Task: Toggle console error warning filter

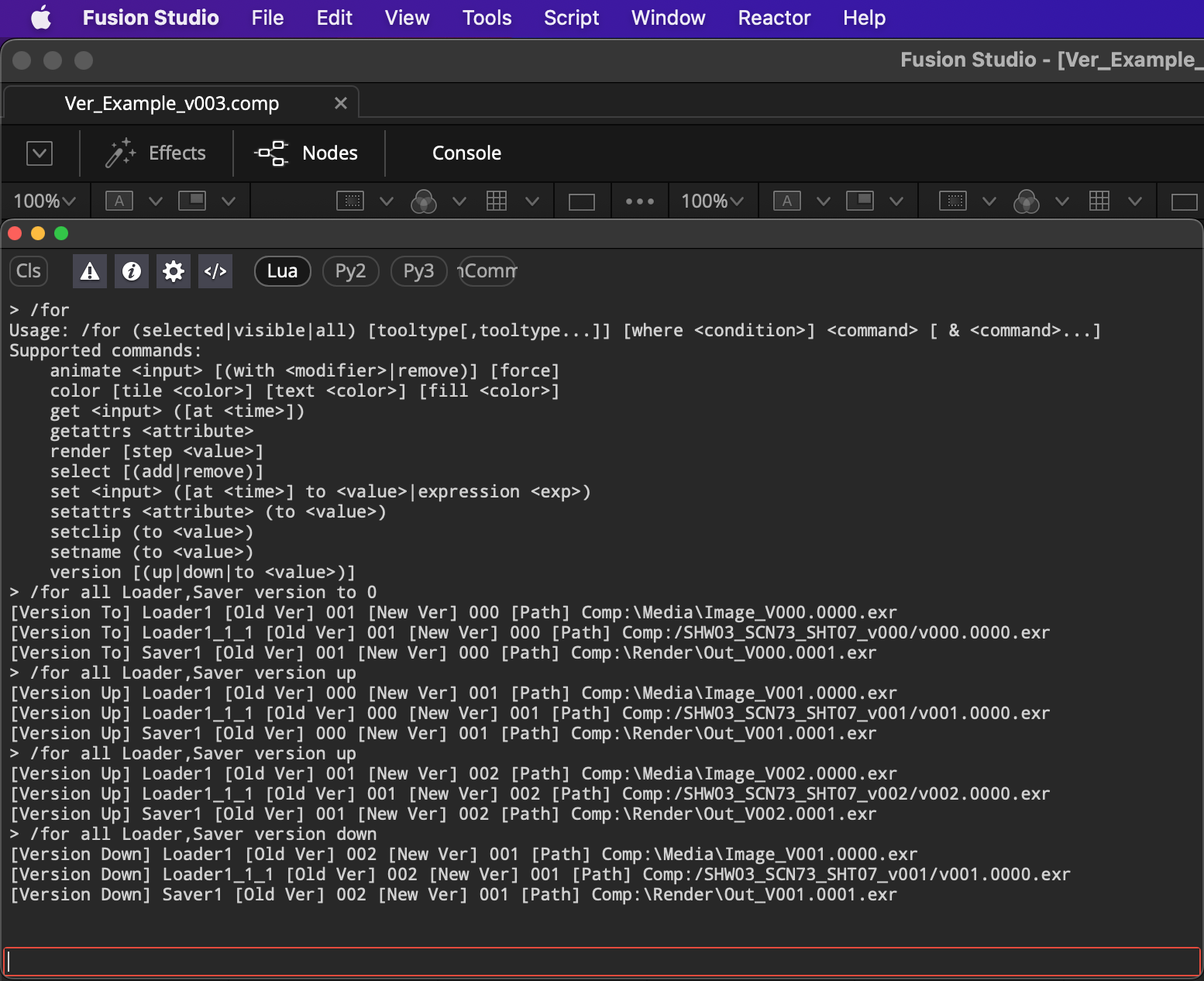Action: [90, 271]
